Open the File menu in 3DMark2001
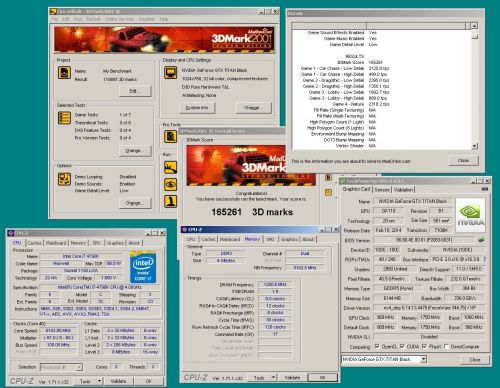 tap(54, 19)
